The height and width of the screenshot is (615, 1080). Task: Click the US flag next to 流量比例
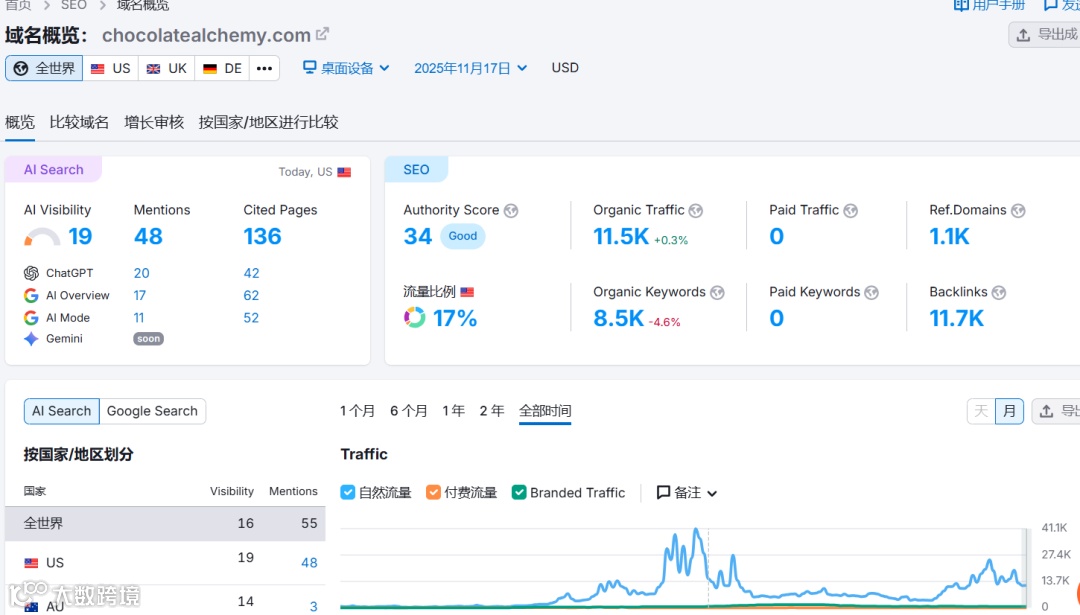467,292
